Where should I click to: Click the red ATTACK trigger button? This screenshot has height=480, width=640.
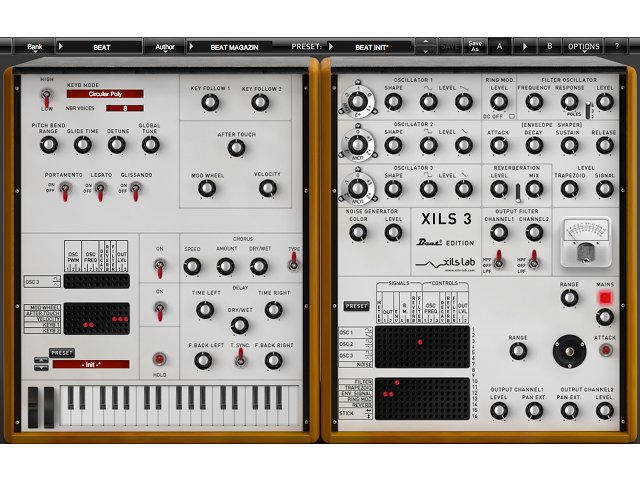(605, 350)
